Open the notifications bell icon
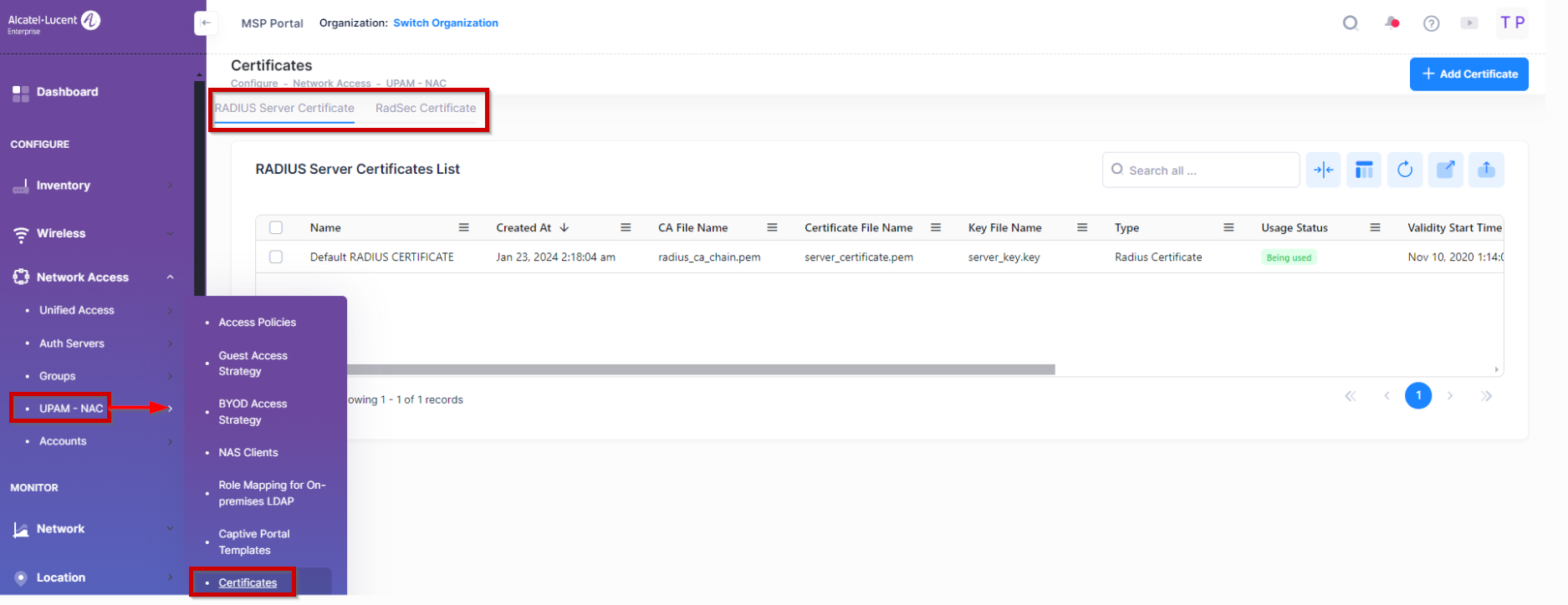This screenshot has height=605, width=1568. [1392, 23]
